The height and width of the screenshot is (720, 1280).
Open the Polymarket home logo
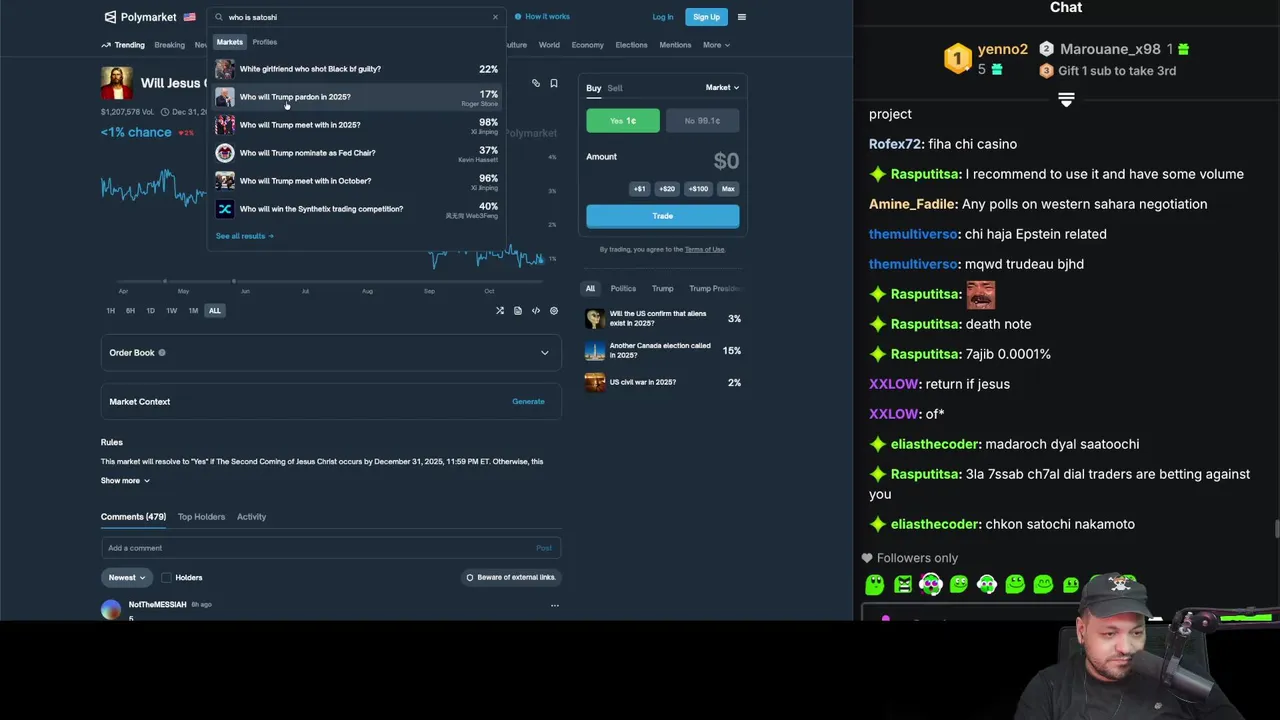140,17
